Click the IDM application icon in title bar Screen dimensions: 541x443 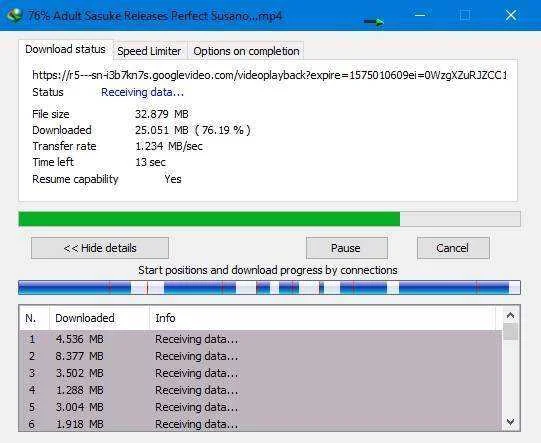(x=14, y=15)
